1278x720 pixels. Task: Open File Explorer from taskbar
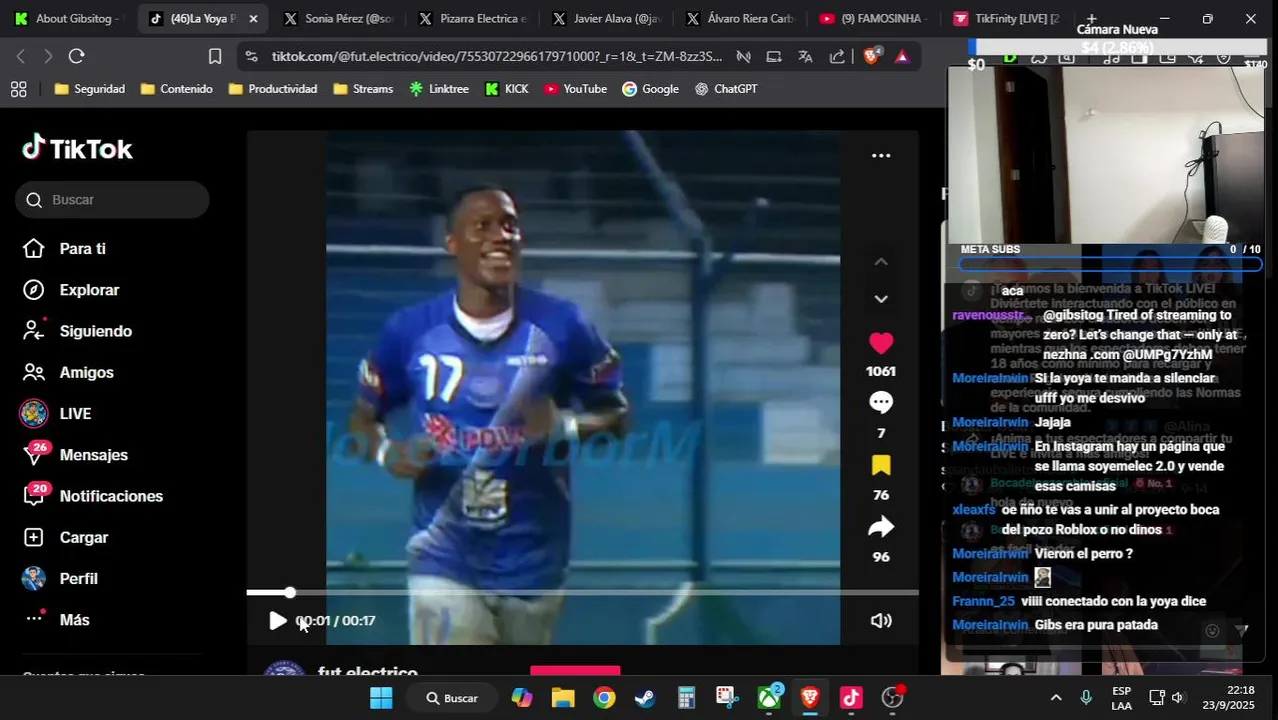pyautogui.click(x=563, y=698)
